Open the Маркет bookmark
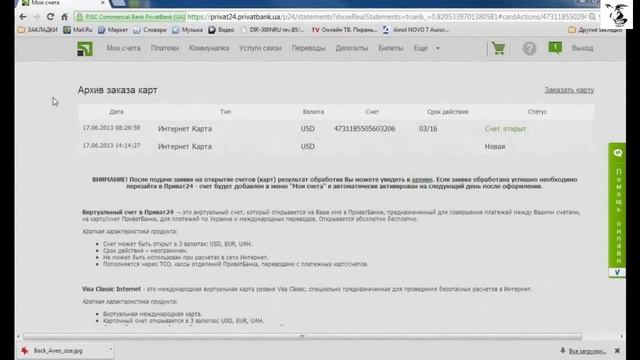Viewport: 640px width, 360px height. click(113, 30)
